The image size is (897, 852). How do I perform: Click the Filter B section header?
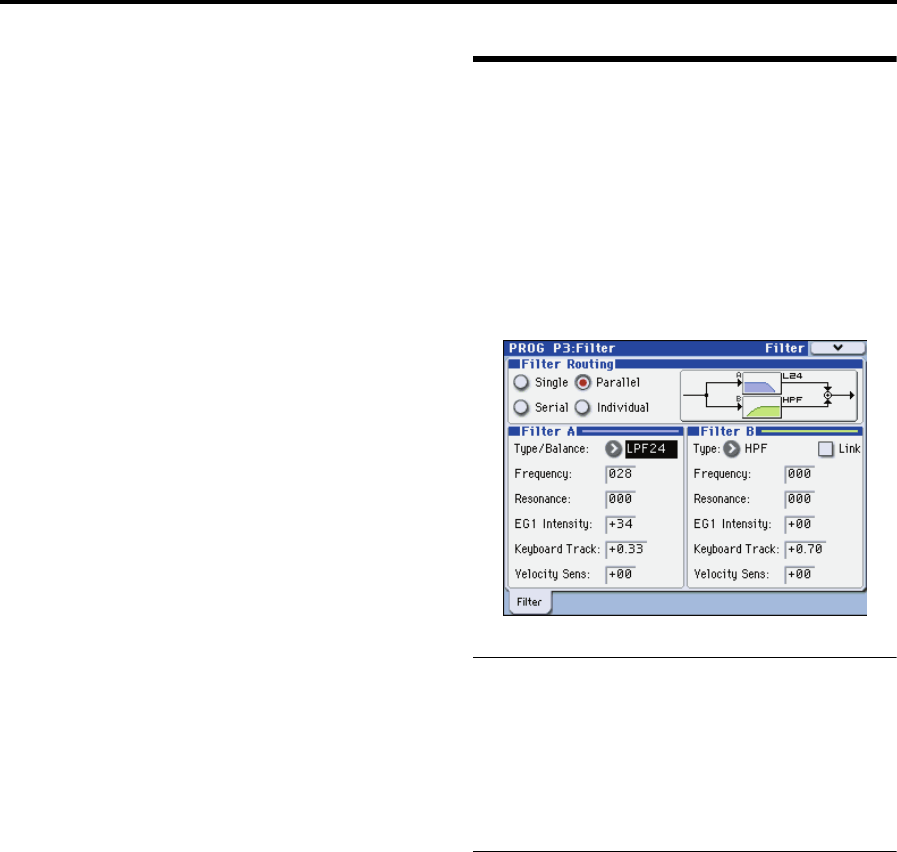point(775,431)
